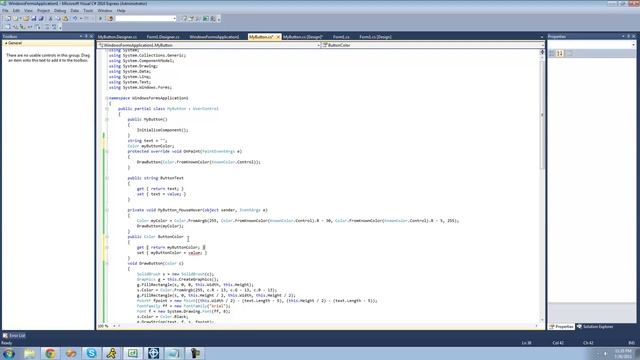Switch to Form1.cs [Design] tab
640x360 pixels.
[x=375, y=37]
